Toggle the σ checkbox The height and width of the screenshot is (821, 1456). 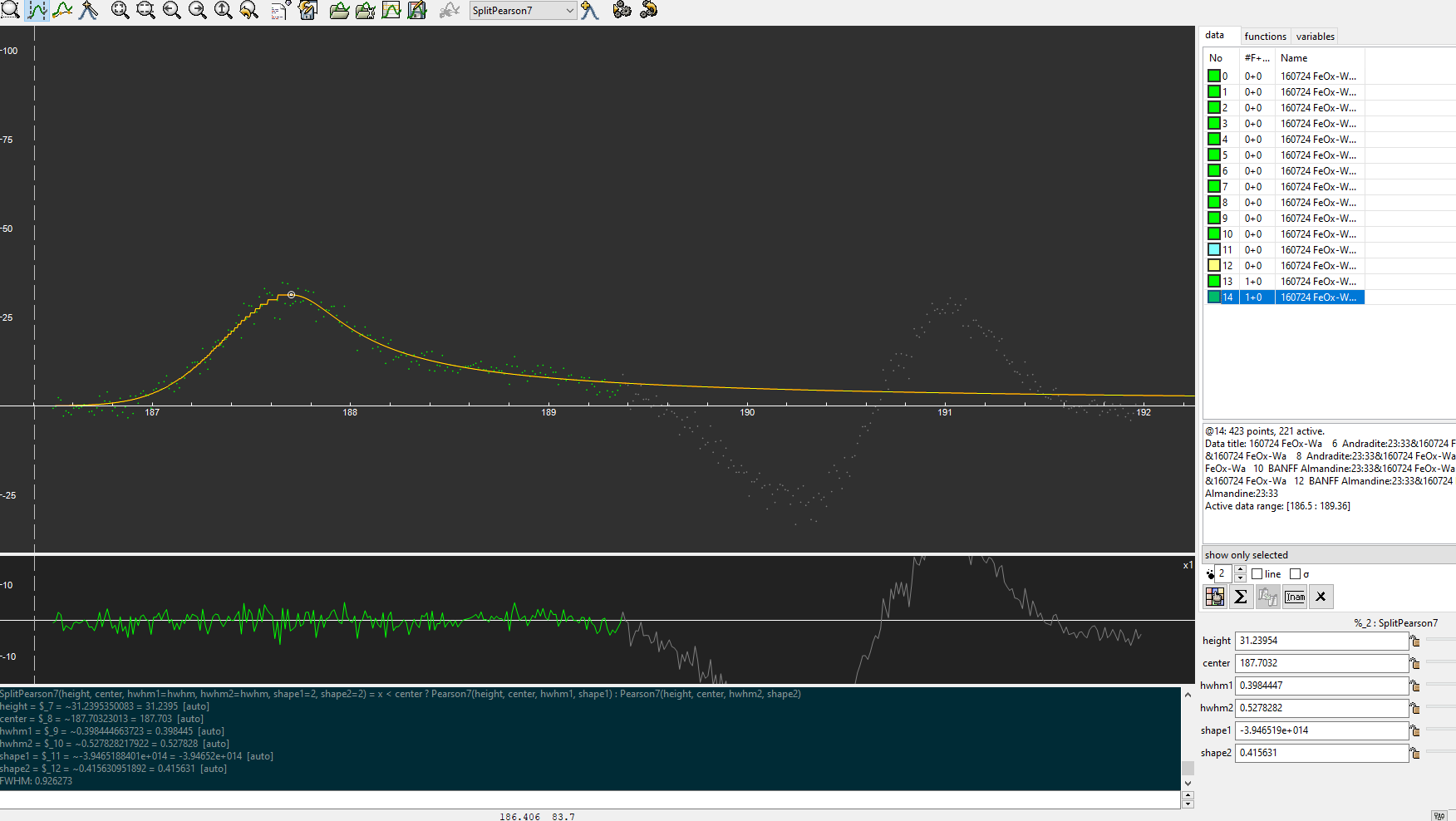tap(1295, 574)
